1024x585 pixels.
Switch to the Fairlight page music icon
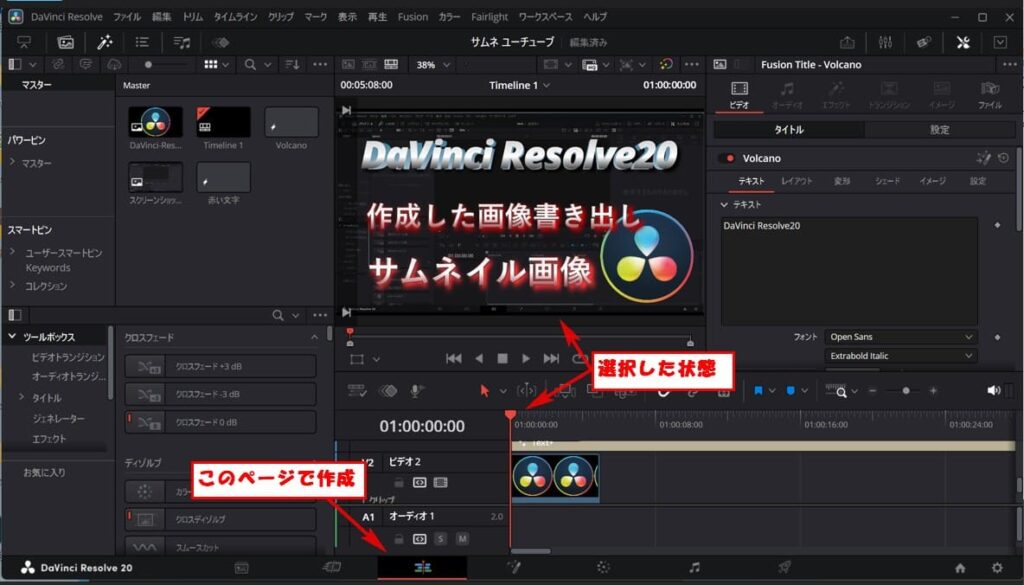(694, 567)
